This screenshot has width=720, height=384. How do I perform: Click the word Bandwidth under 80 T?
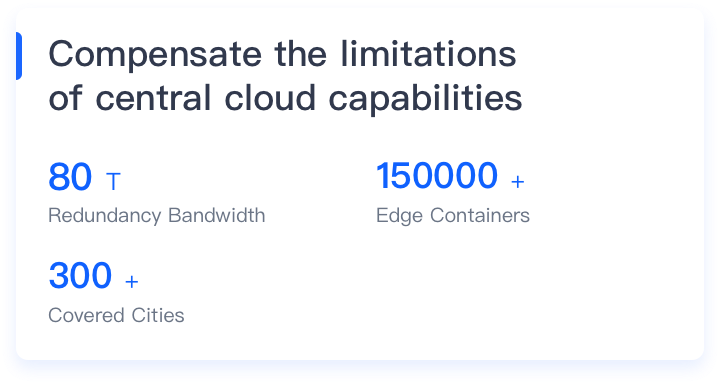217,215
